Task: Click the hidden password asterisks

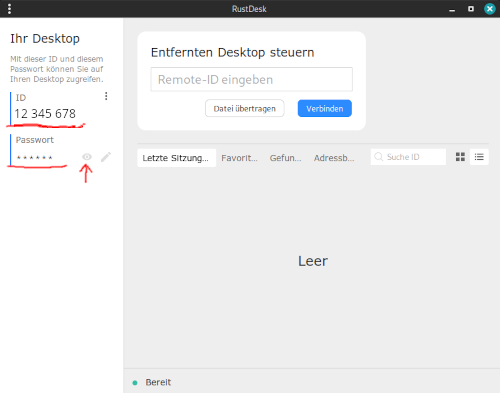Action: [x=34, y=157]
